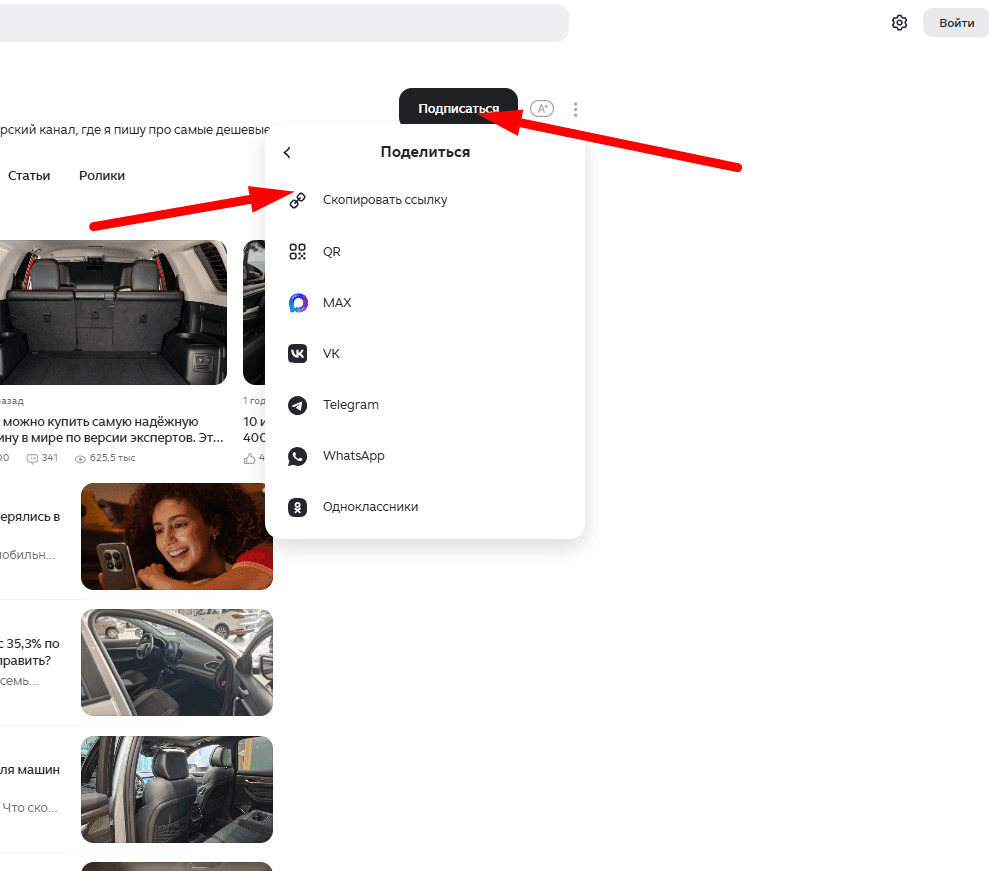Click the Подписаться subscribe button
The height and width of the screenshot is (871, 989).
pyautogui.click(x=459, y=108)
